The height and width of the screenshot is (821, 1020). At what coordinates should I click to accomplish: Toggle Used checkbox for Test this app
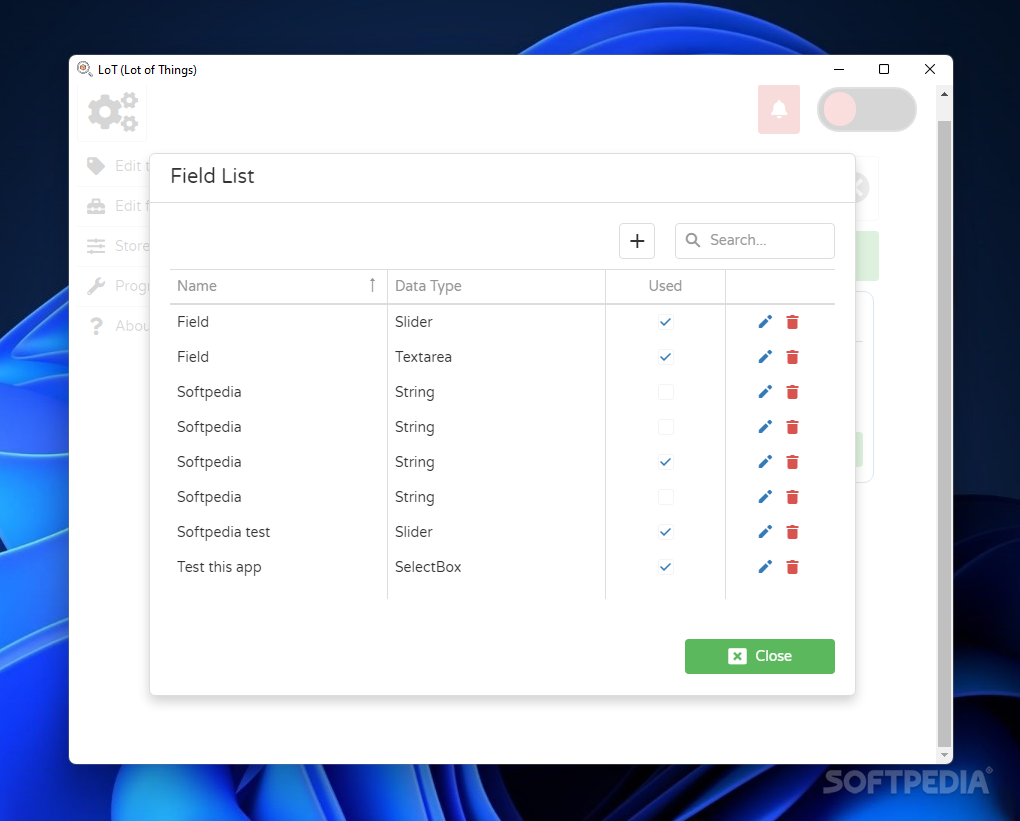(x=665, y=567)
